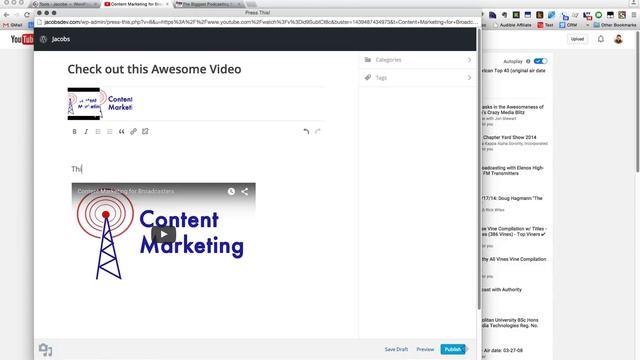Expand the Categories panel
Image resolution: width=640 pixels, height=360 pixels.
418,60
